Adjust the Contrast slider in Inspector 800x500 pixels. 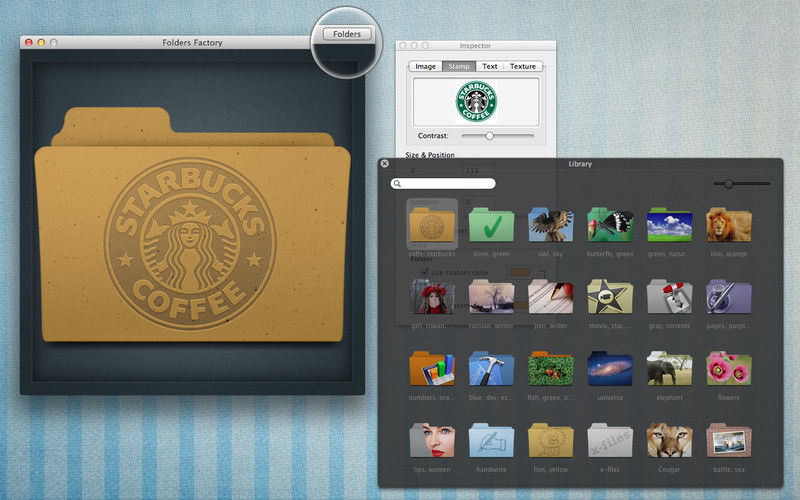click(489, 136)
